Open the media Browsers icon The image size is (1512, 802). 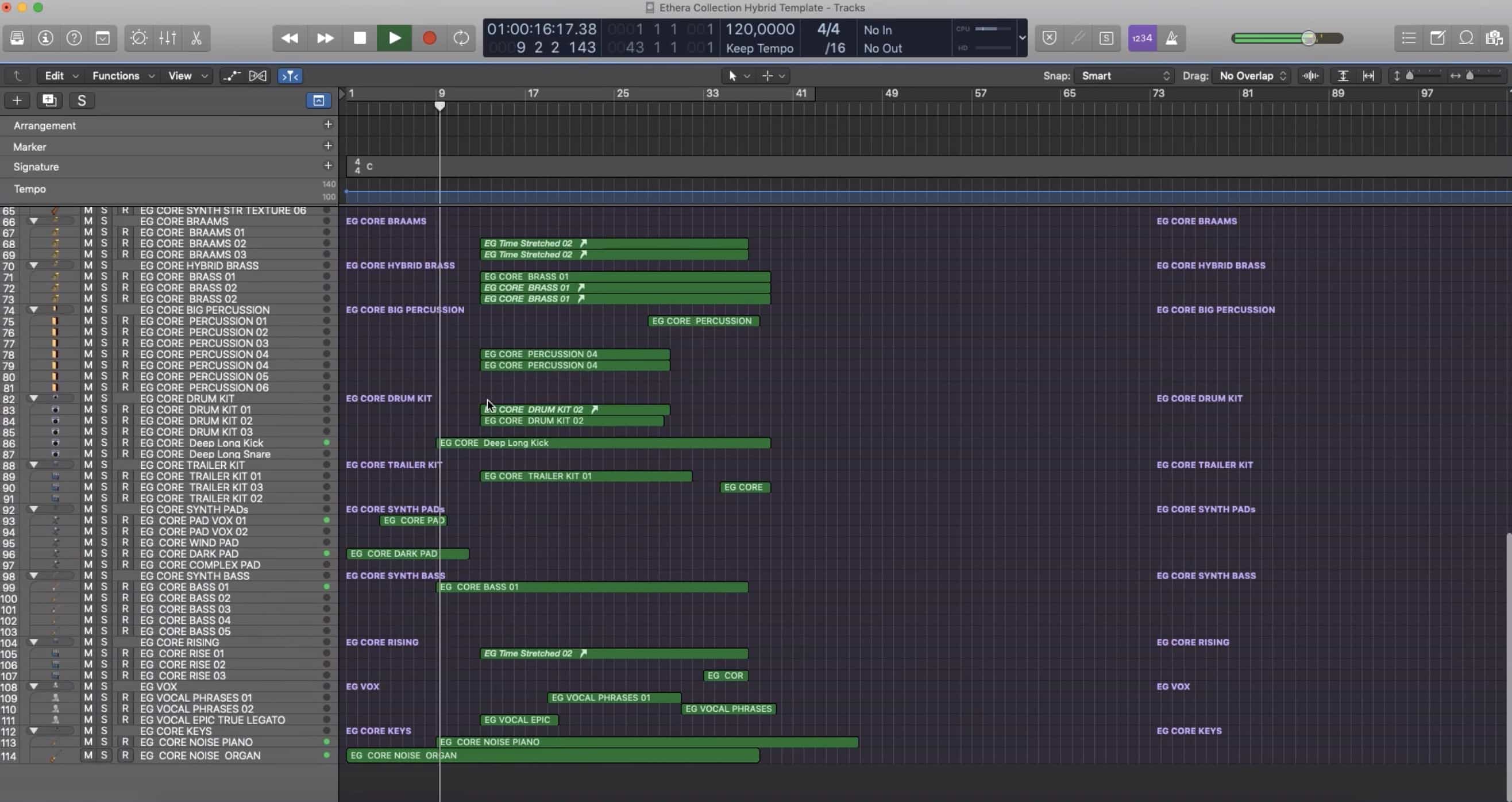tap(1494, 38)
